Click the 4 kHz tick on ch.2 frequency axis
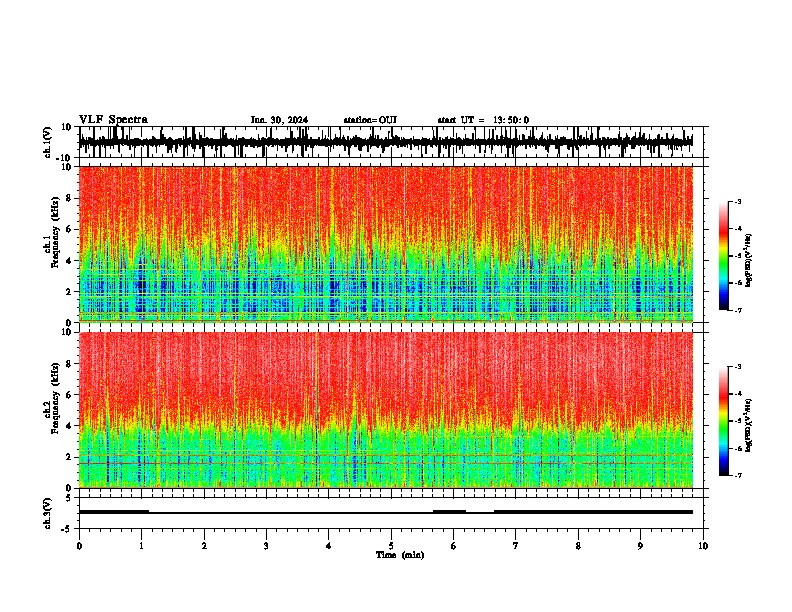 (x=69, y=426)
